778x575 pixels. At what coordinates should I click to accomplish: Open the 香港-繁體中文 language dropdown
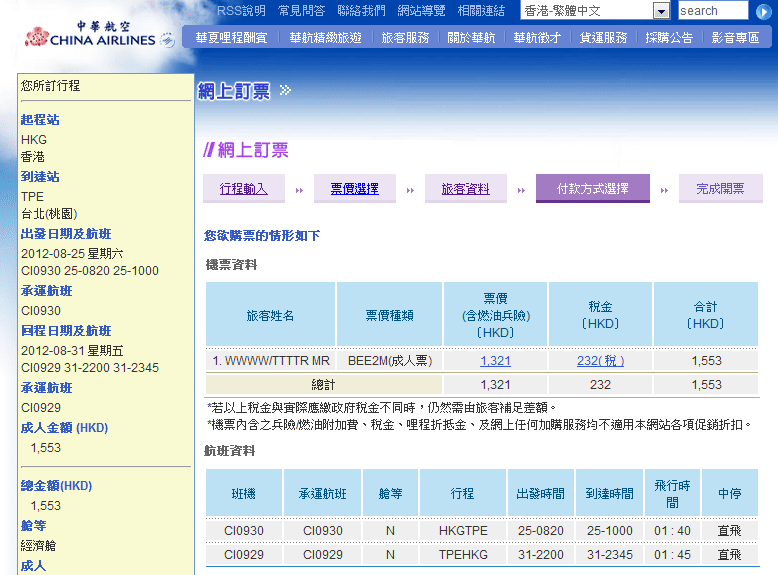(661, 11)
